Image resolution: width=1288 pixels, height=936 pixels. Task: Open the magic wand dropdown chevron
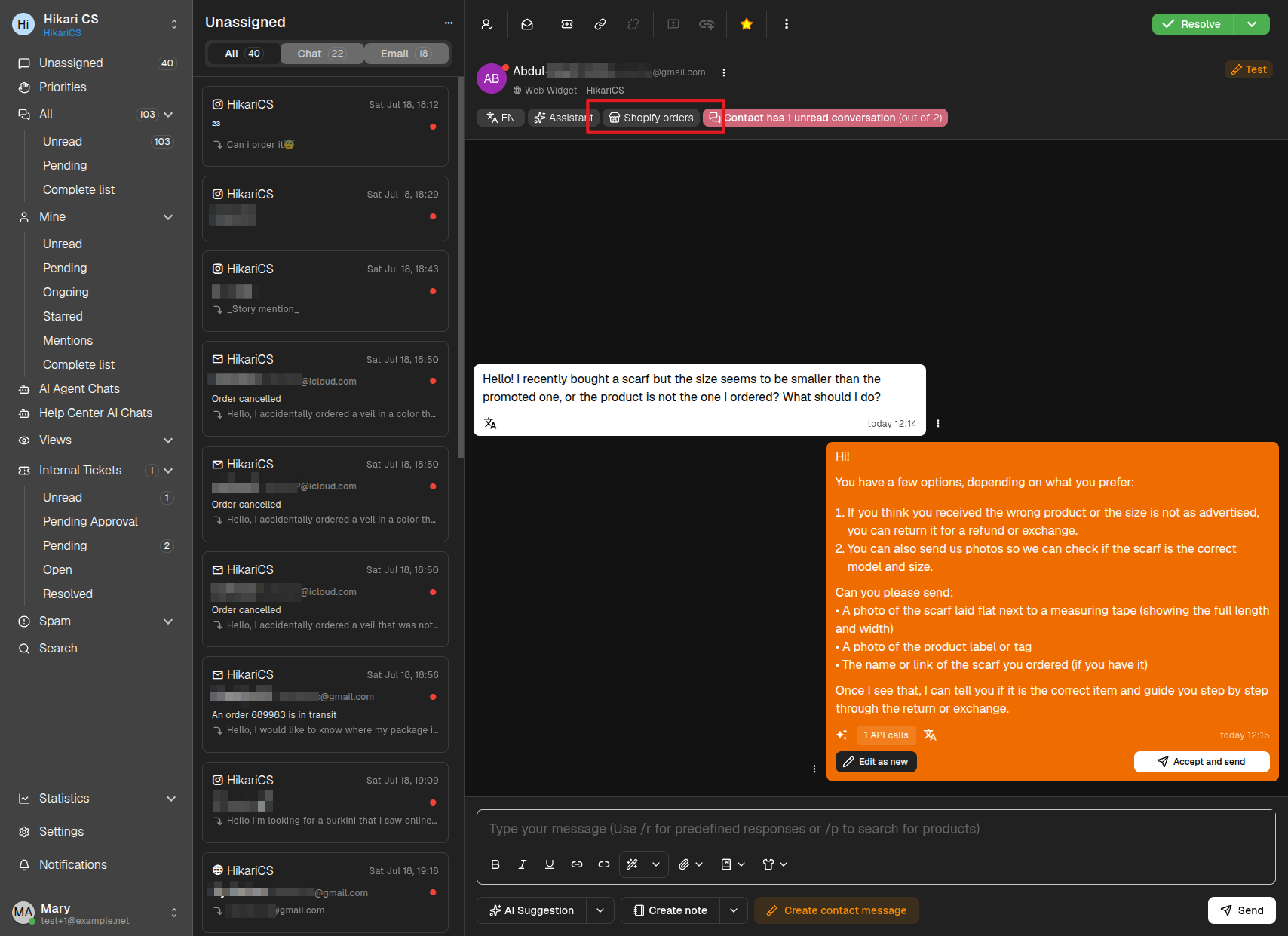pyautogui.click(x=656, y=864)
